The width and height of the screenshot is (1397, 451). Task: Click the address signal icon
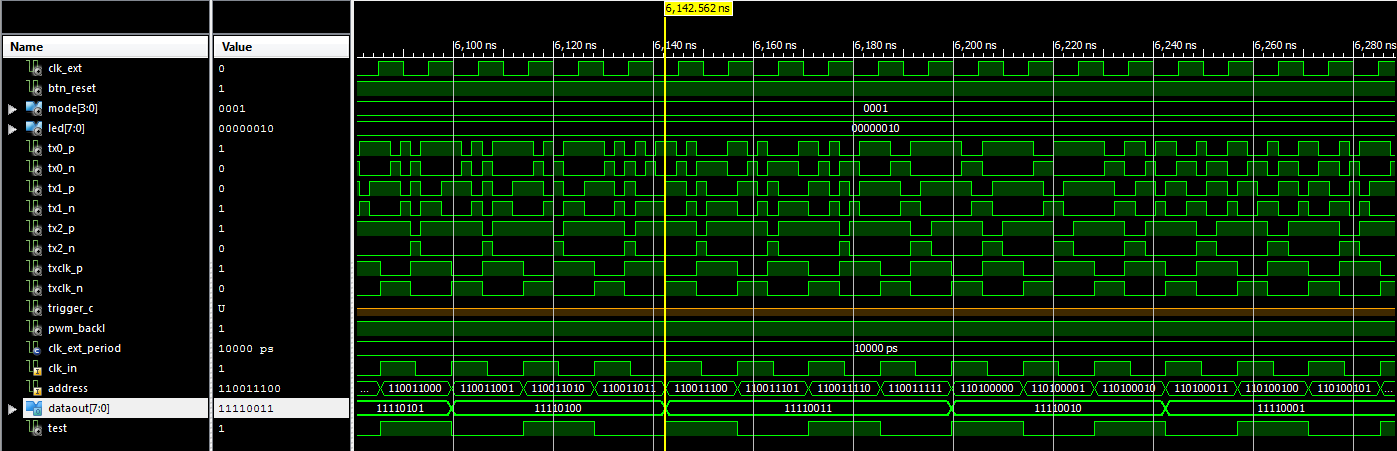pos(34,388)
